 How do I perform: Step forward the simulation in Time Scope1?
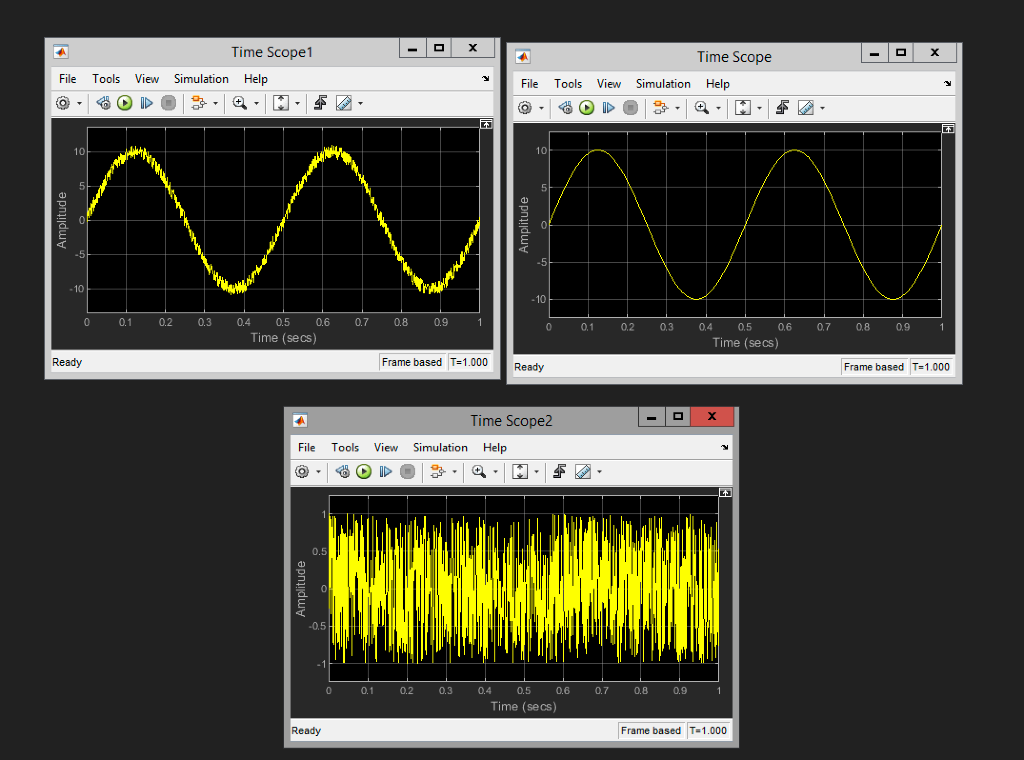(146, 102)
